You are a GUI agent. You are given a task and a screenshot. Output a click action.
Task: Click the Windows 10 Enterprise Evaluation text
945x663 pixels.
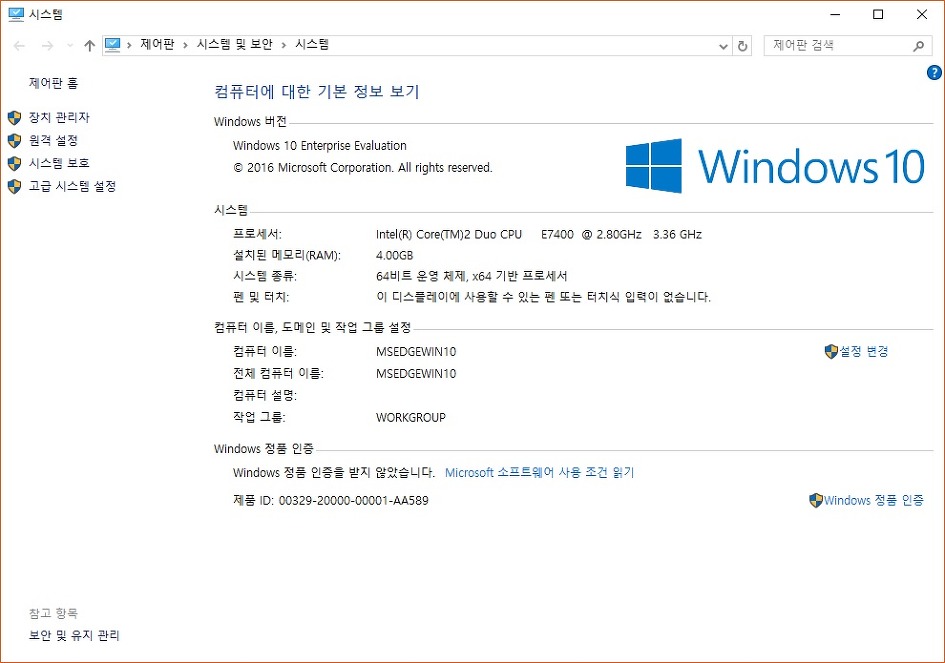319,146
